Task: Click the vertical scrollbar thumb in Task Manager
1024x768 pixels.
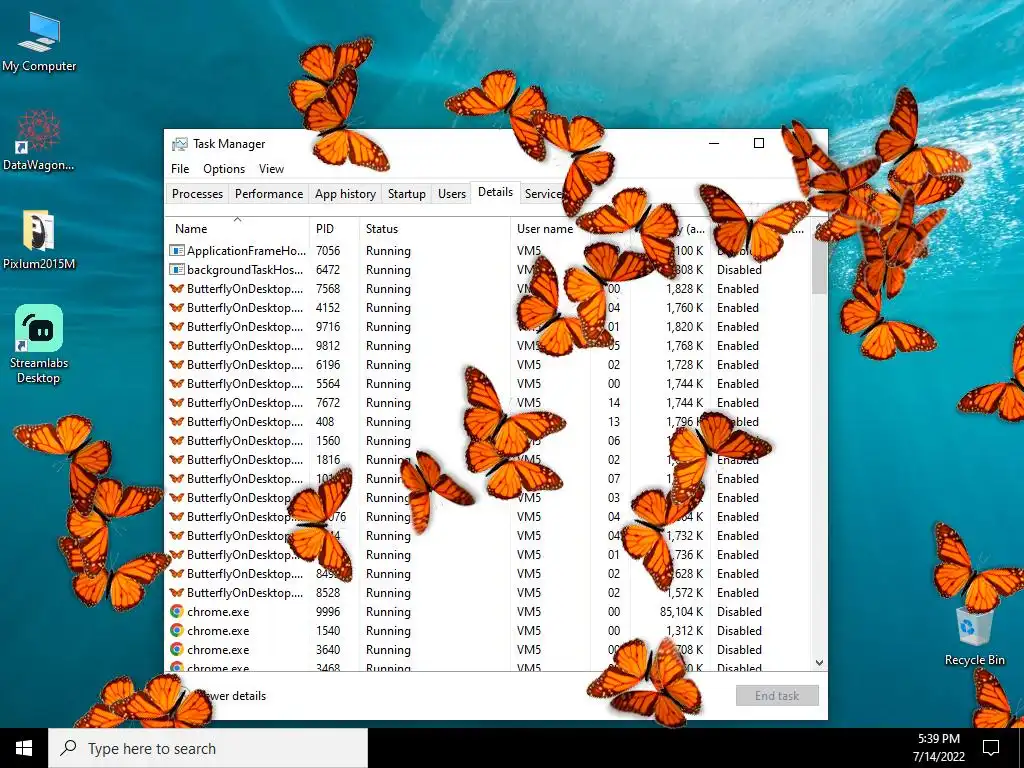Action: (x=819, y=264)
